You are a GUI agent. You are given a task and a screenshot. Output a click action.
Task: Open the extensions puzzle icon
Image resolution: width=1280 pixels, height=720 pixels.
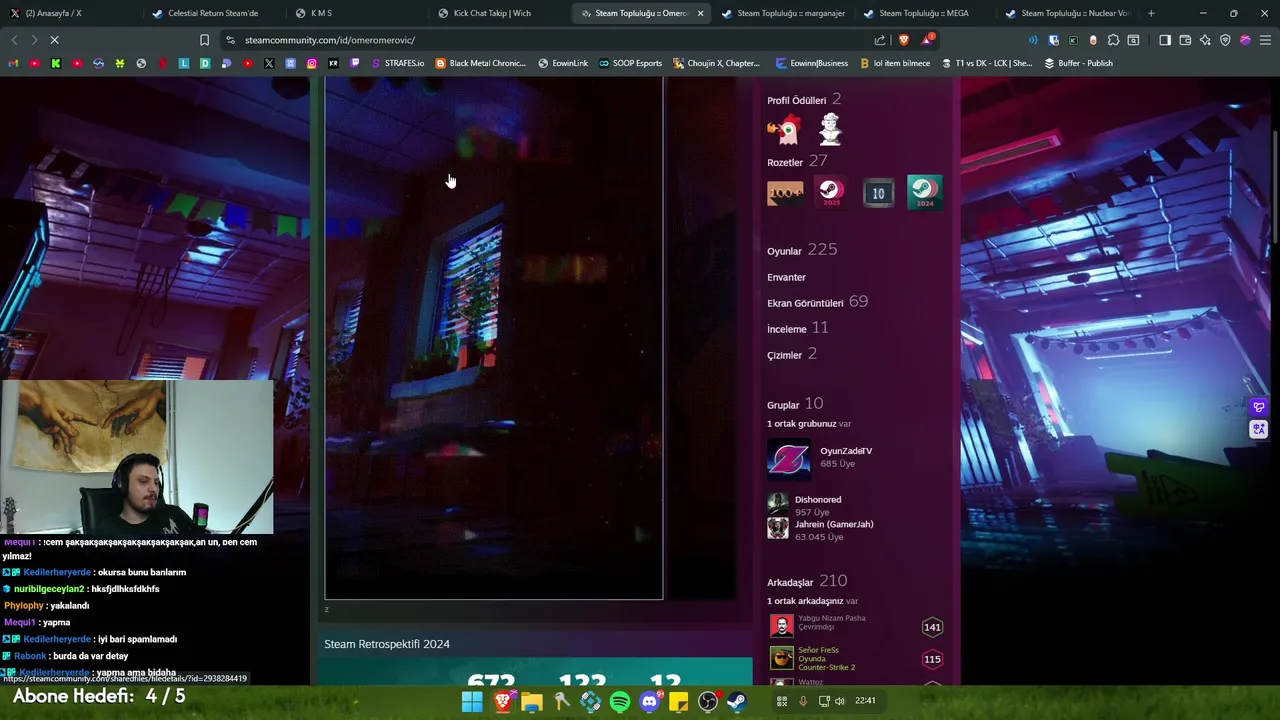click(x=1113, y=40)
